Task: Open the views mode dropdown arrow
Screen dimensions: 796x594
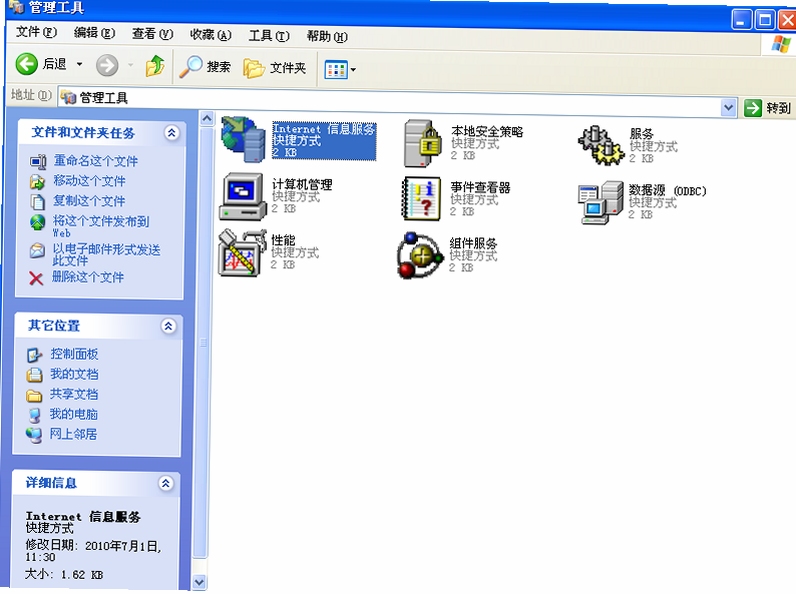Action: coord(353,70)
